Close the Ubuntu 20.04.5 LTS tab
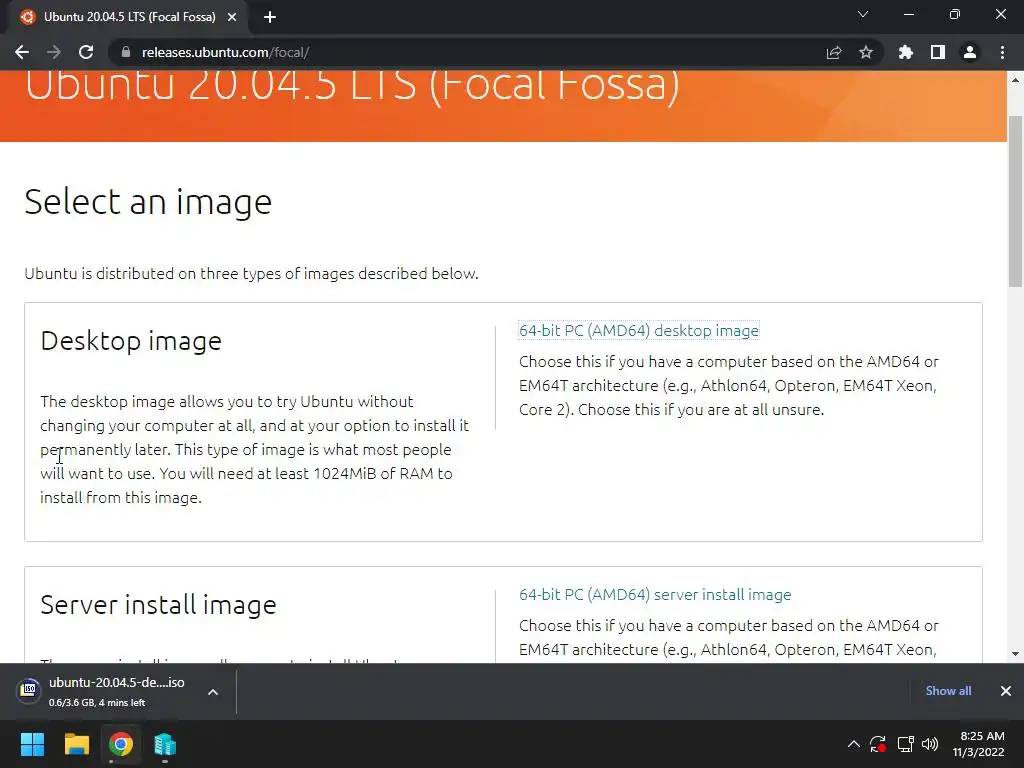 (232, 17)
